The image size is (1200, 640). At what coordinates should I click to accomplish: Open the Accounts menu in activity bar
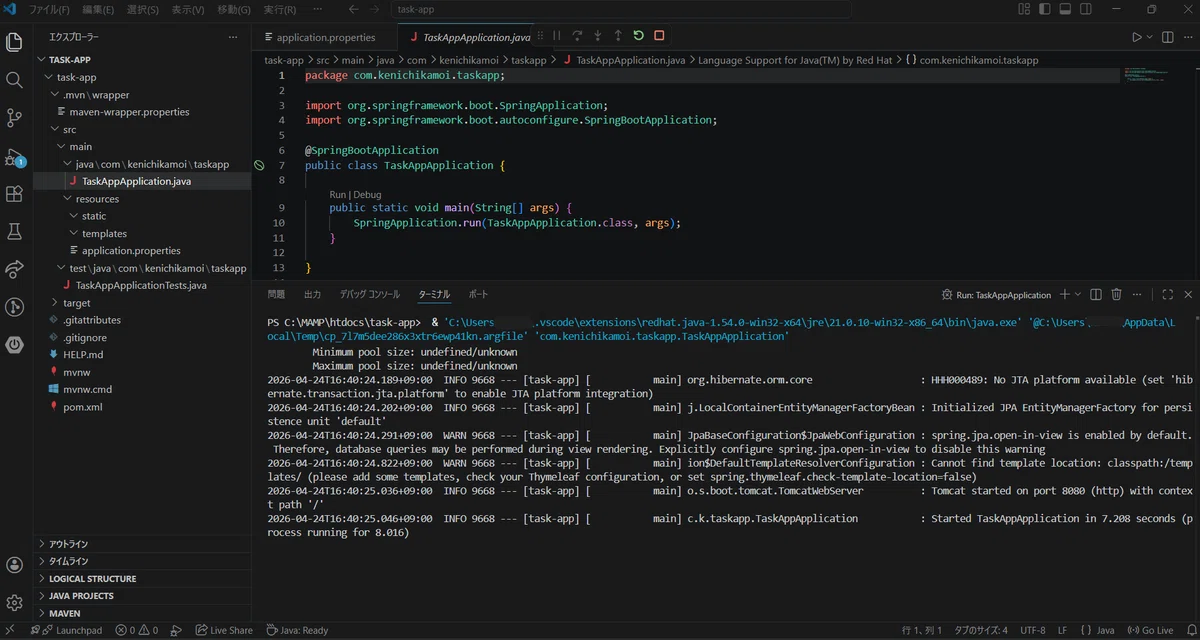(14, 565)
